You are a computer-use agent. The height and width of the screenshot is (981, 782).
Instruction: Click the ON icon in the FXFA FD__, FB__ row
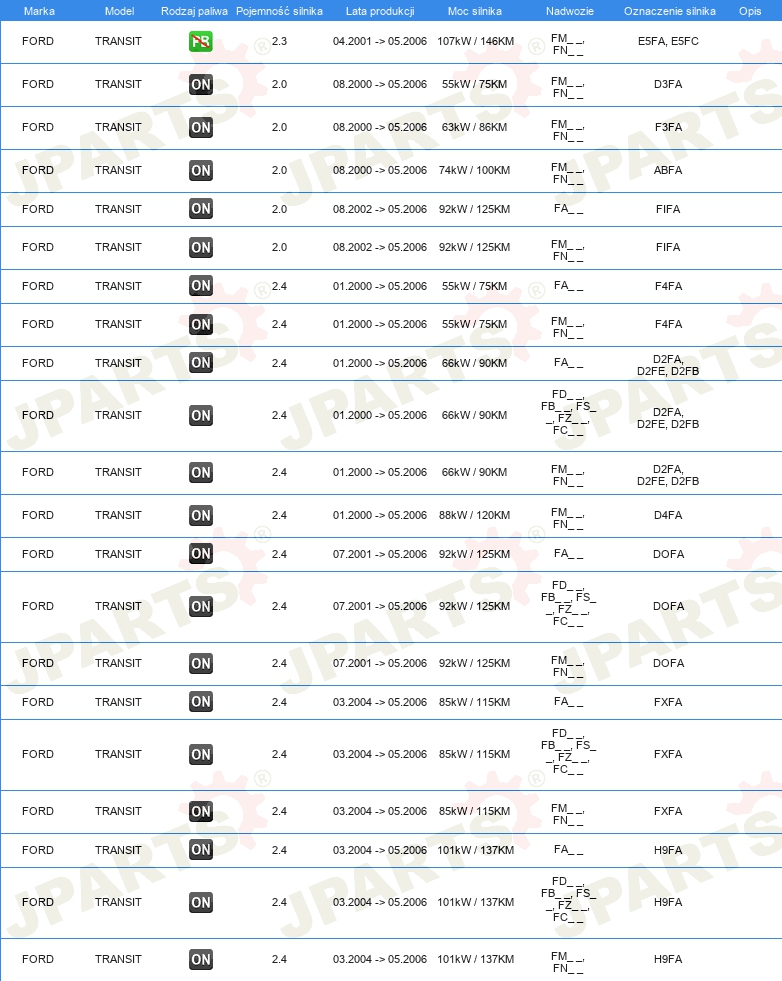pyautogui.click(x=201, y=755)
